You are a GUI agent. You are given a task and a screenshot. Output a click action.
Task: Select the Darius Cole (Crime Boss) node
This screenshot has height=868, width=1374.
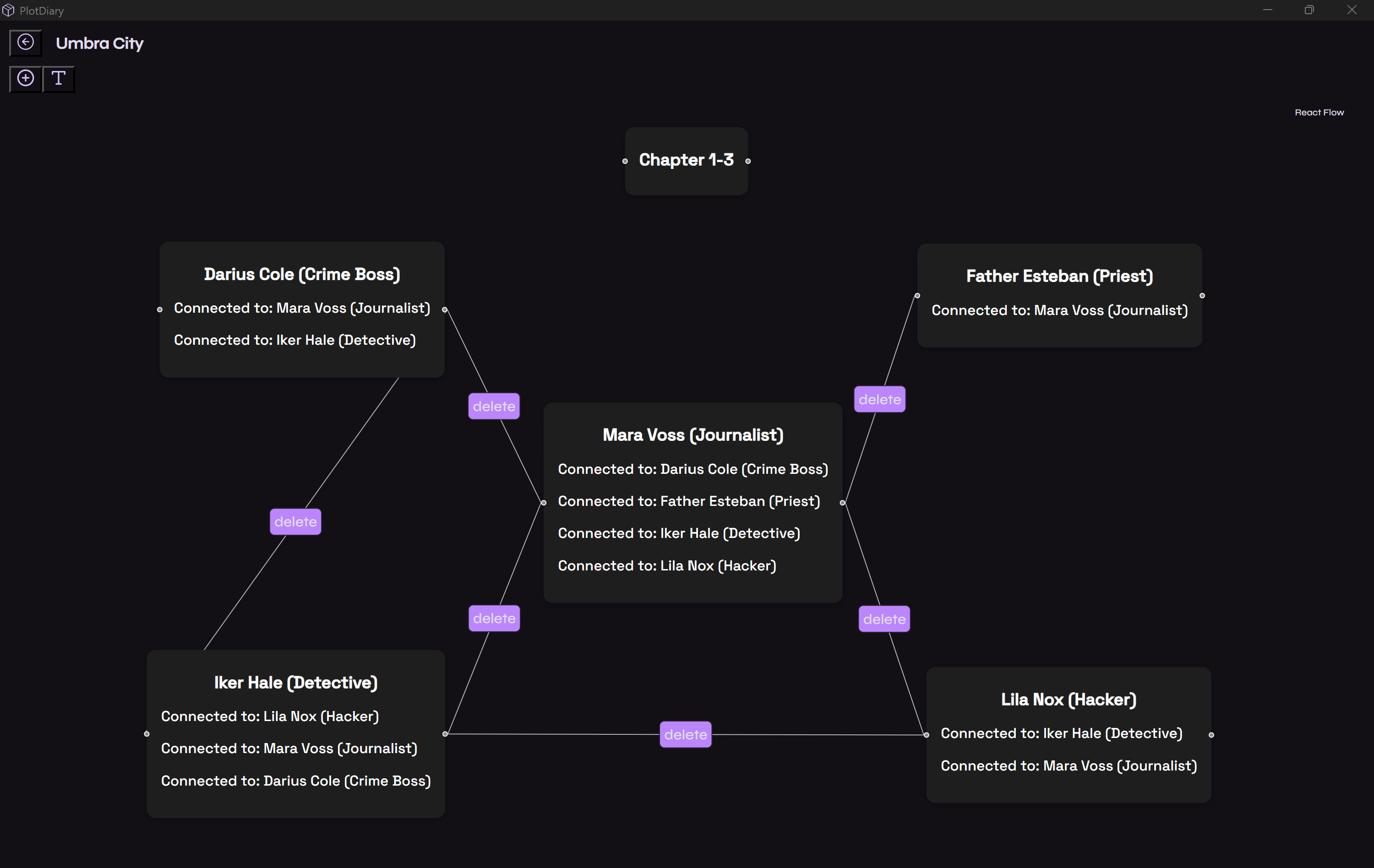[x=302, y=274]
